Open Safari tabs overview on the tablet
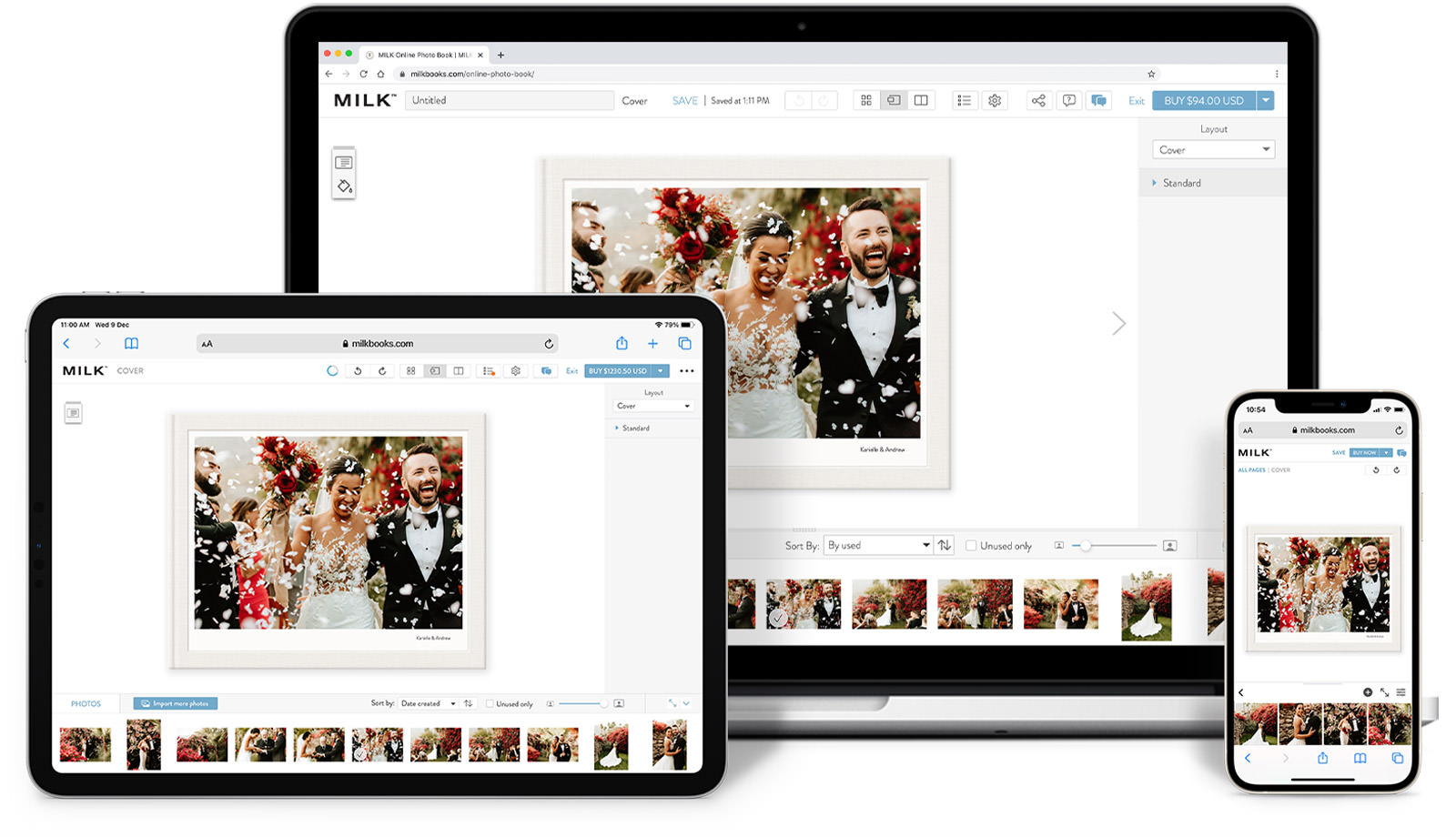The image size is (1456, 837). click(x=684, y=343)
